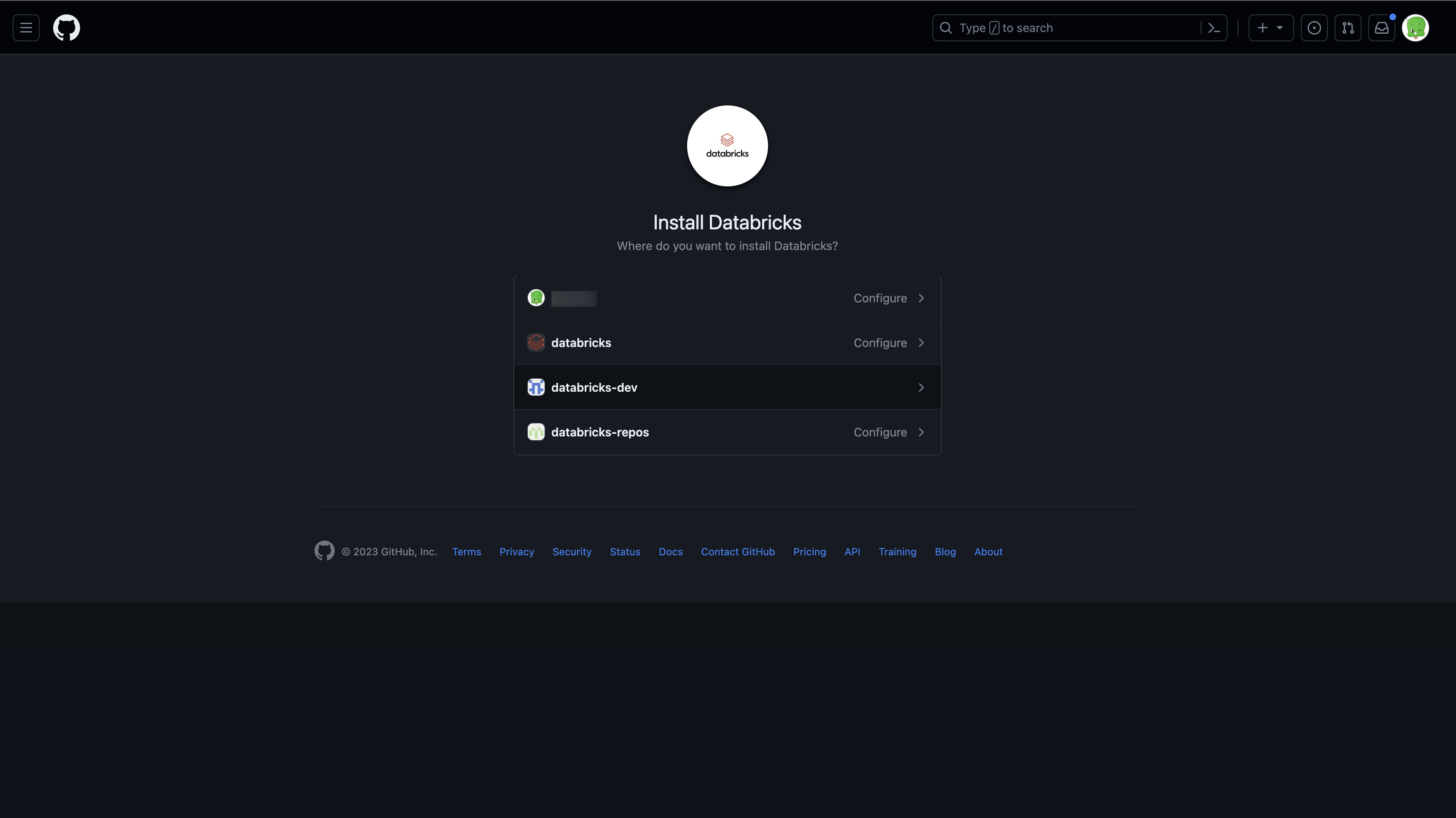The height and width of the screenshot is (818, 1456).
Task: Expand the Configure arrow for databricks-repos
Action: click(920, 431)
